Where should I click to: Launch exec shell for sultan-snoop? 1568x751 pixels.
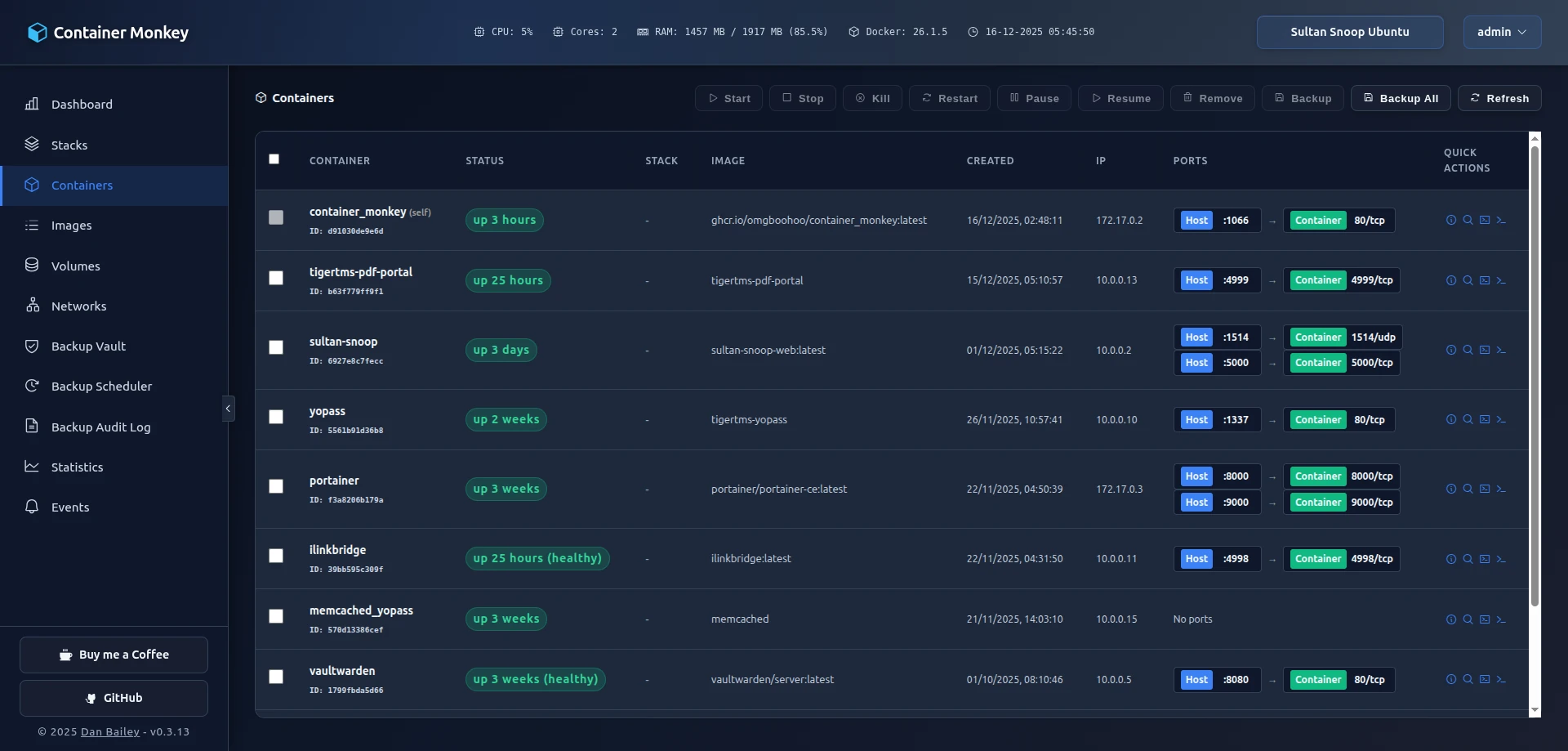pyautogui.click(x=1502, y=350)
